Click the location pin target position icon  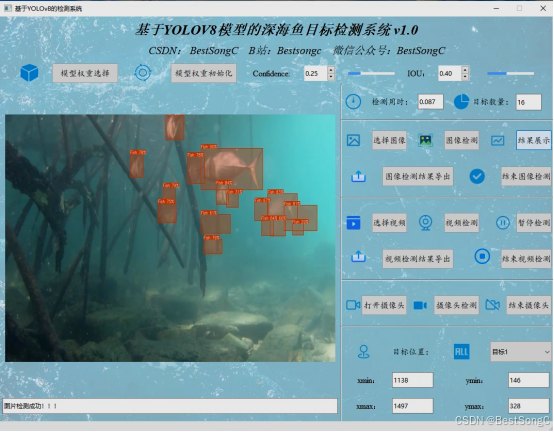[364, 351]
